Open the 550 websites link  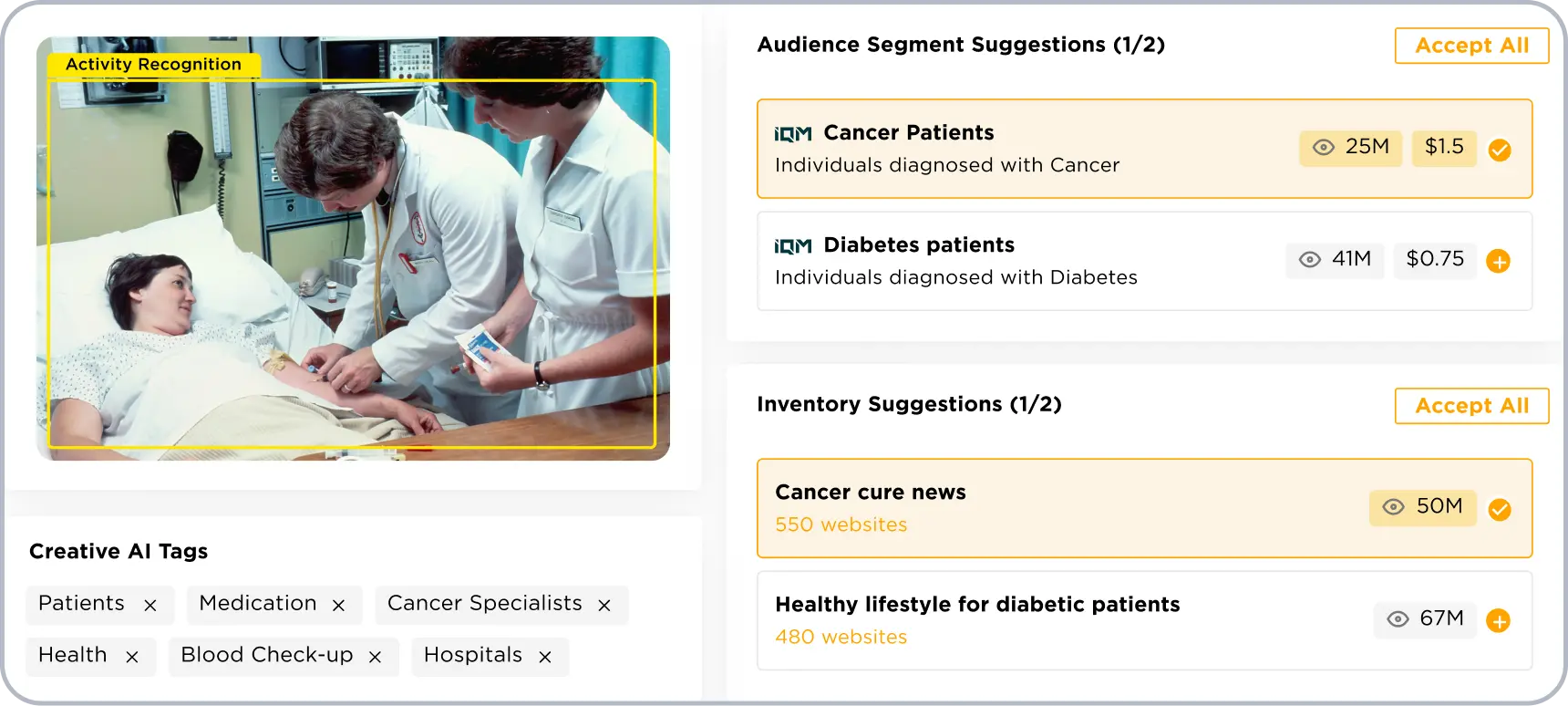[841, 525]
